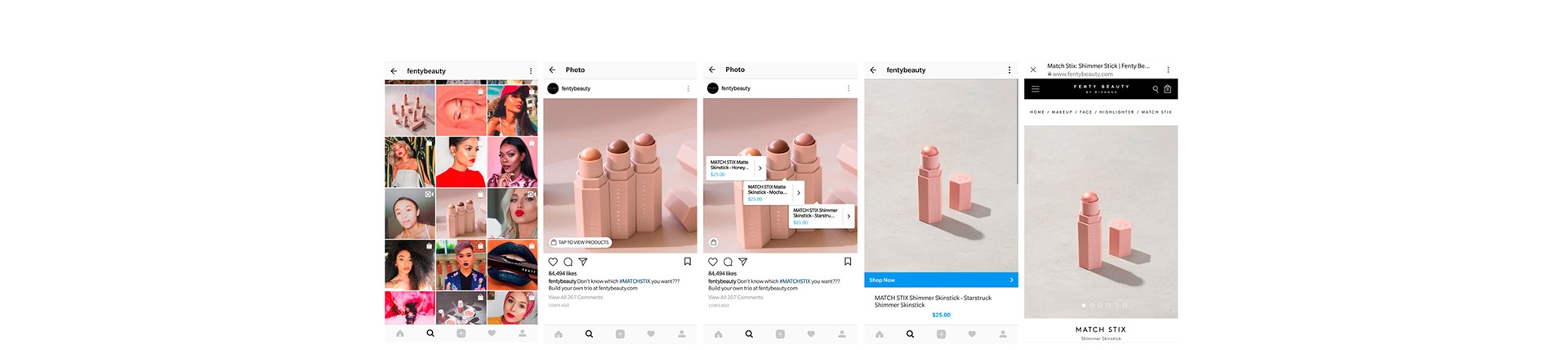Open post options dots on untagged photo post

pyautogui.click(x=688, y=88)
